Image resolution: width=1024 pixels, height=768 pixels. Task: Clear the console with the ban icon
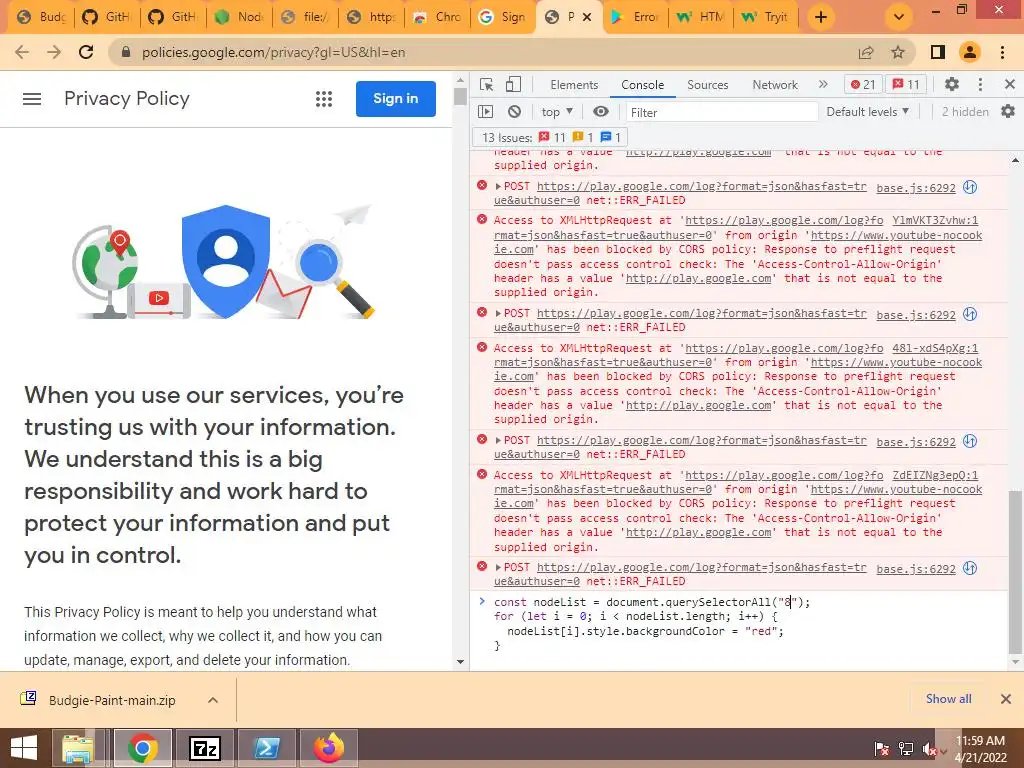(515, 112)
